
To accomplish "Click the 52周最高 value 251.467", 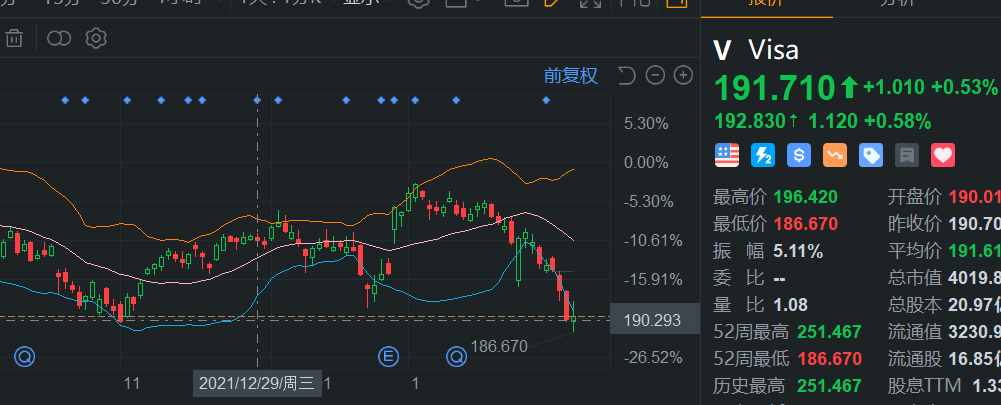I will click(x=829, y=332).
